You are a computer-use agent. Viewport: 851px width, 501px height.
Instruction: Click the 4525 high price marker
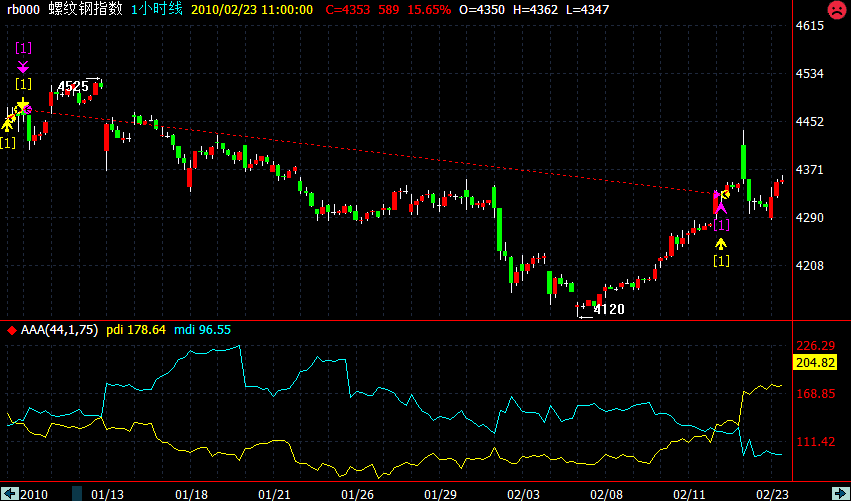coord(73,87)
